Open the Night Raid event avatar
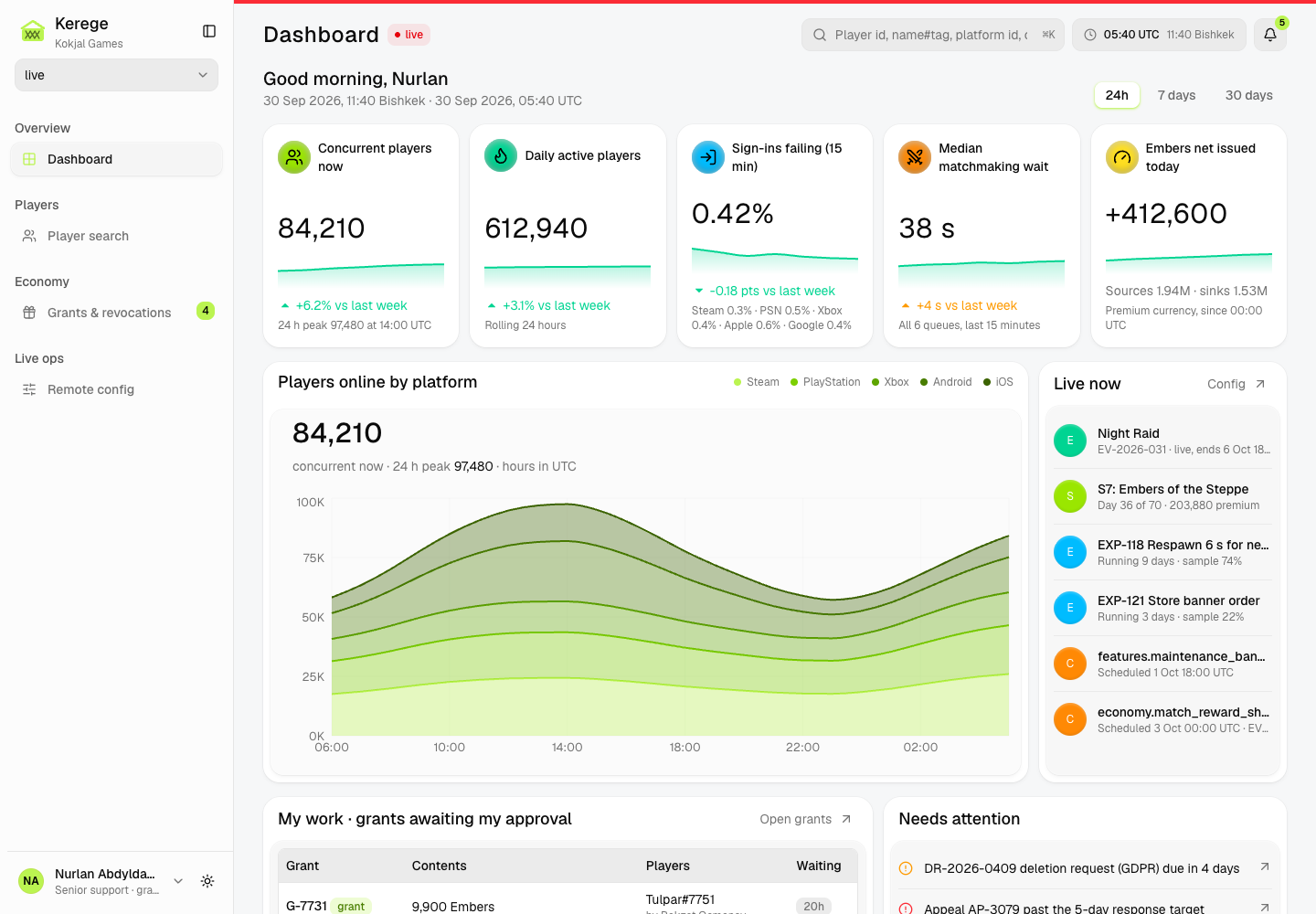The image size is (1316, 914). tap(1070, 441)
